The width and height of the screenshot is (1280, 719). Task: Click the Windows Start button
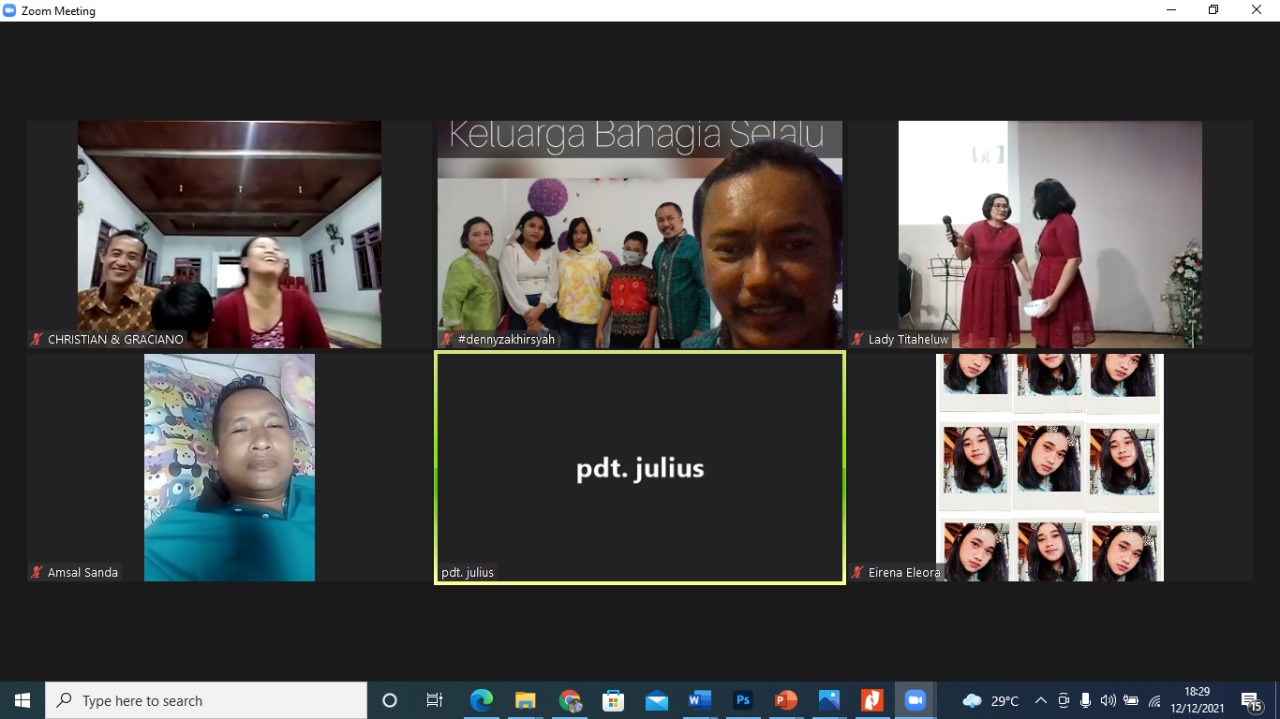22,701
